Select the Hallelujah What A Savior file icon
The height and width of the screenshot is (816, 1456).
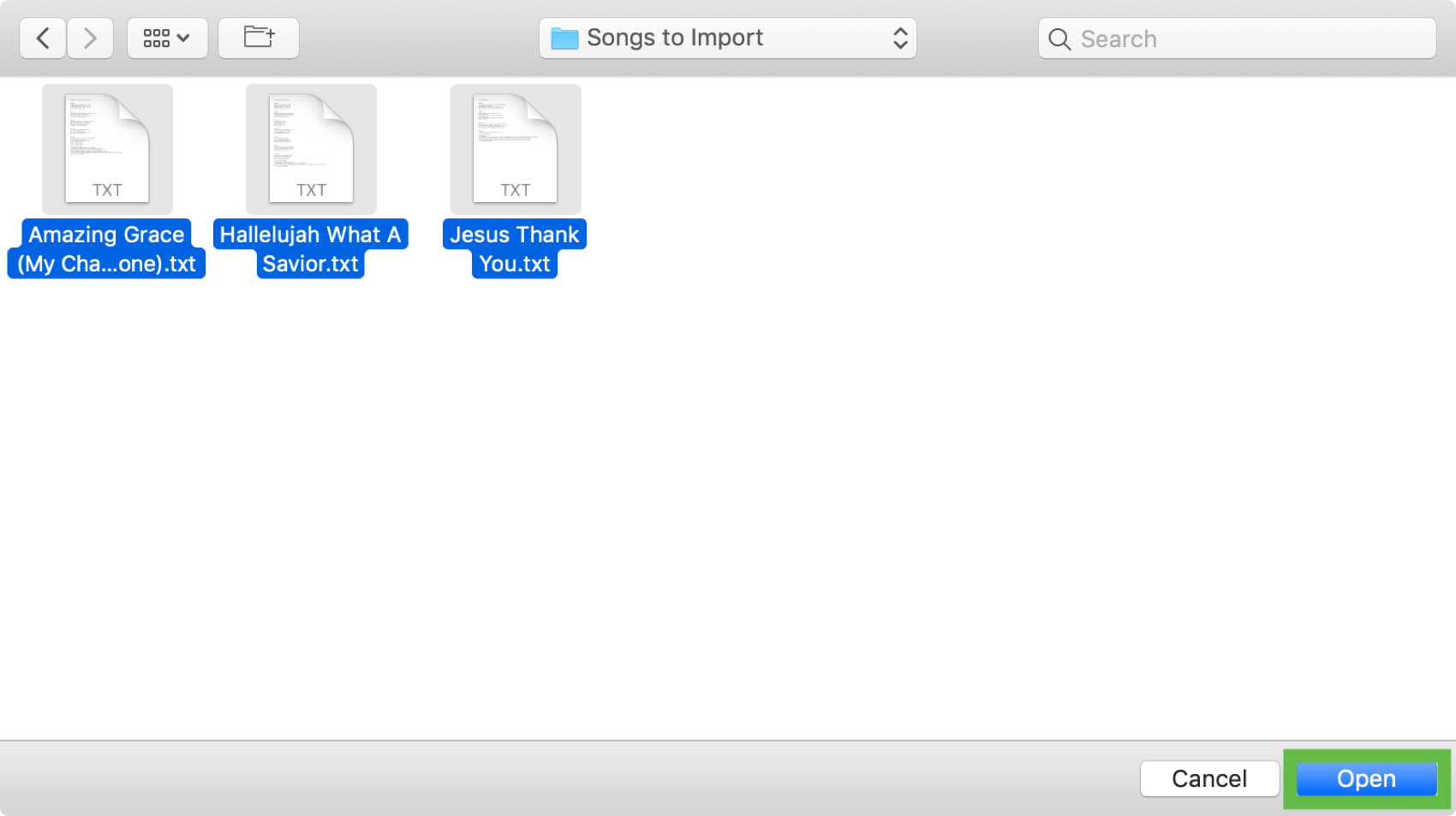click(x=311, y=149)
